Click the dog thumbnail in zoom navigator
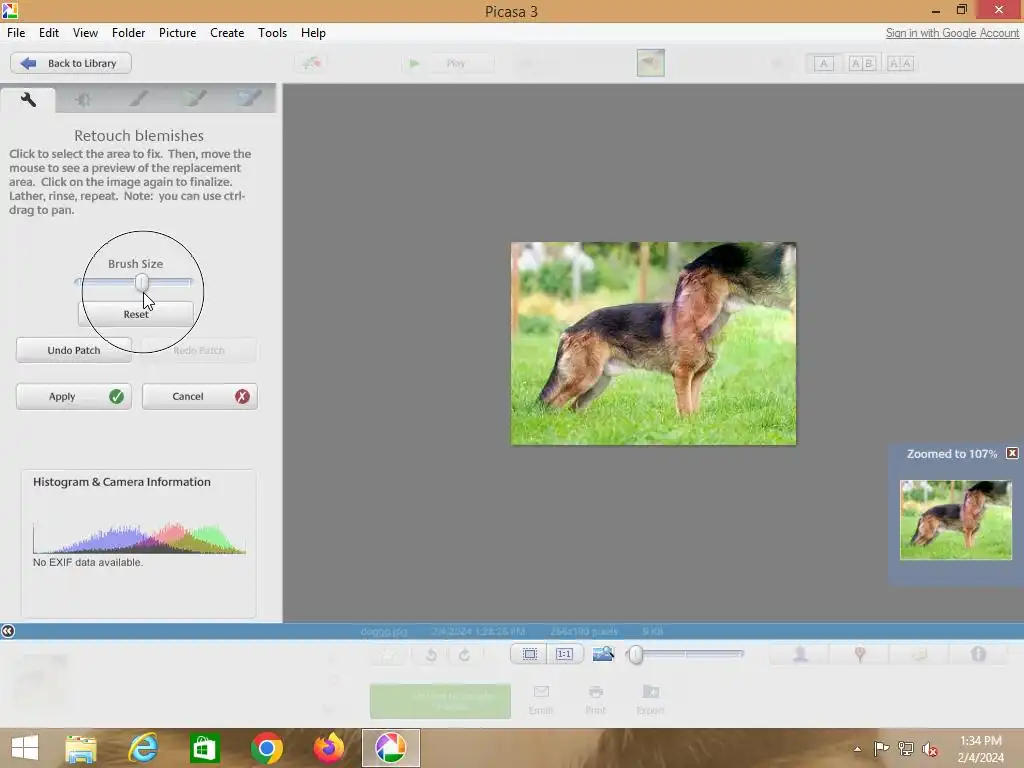 click(x=955, y=520)
